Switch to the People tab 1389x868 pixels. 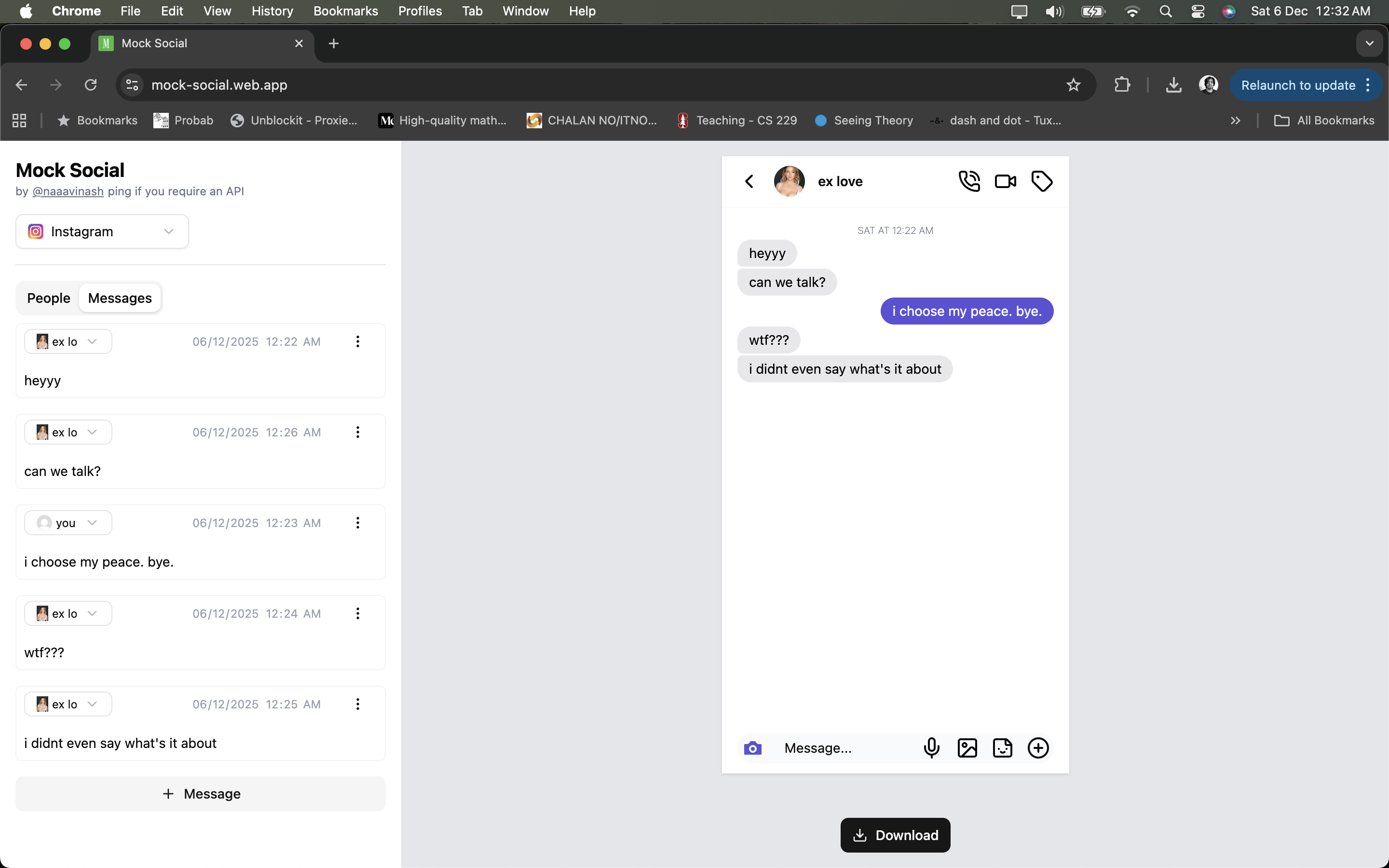48,298
